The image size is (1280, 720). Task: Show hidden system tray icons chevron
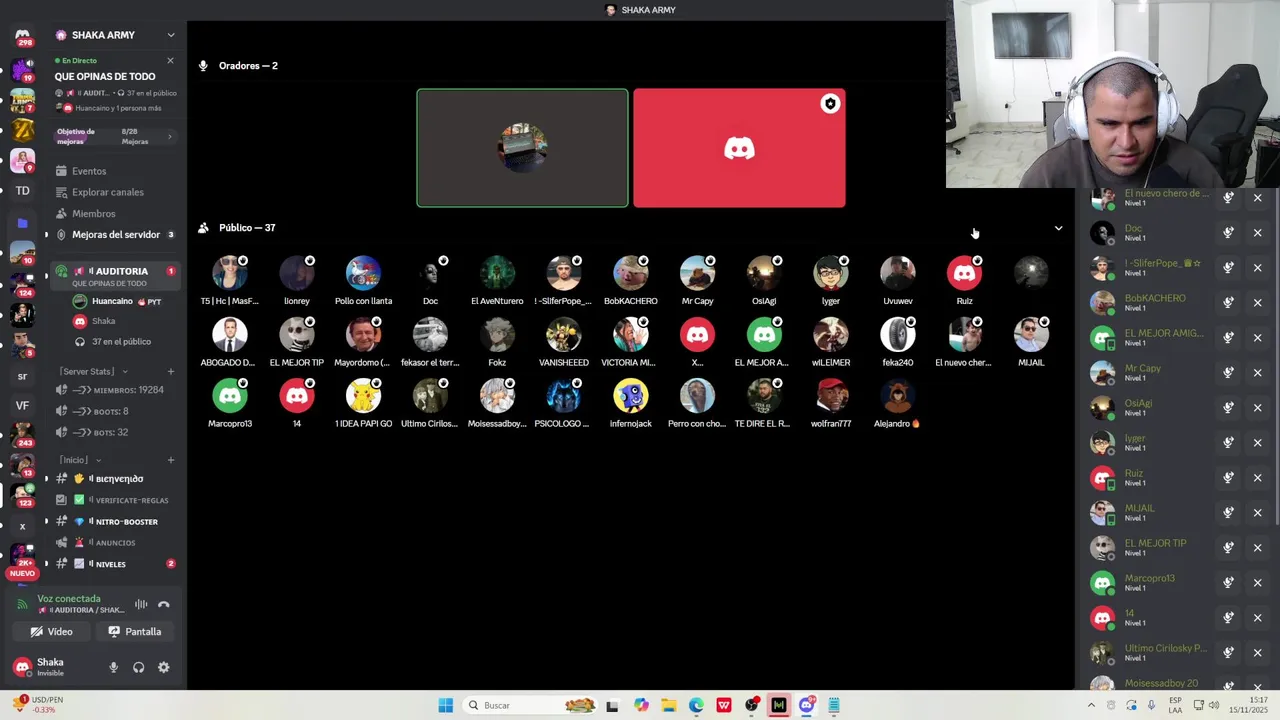pos(1091,705)
